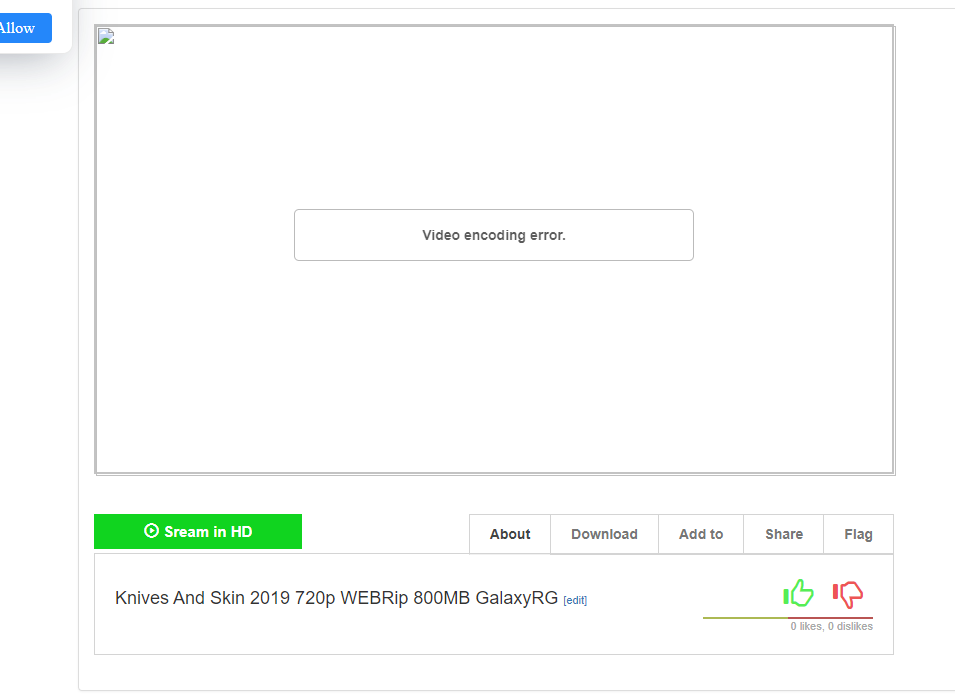This screenshot has height=696, width=955.
Task: Click the red portion of the rating bar
Action: [830, 617]
